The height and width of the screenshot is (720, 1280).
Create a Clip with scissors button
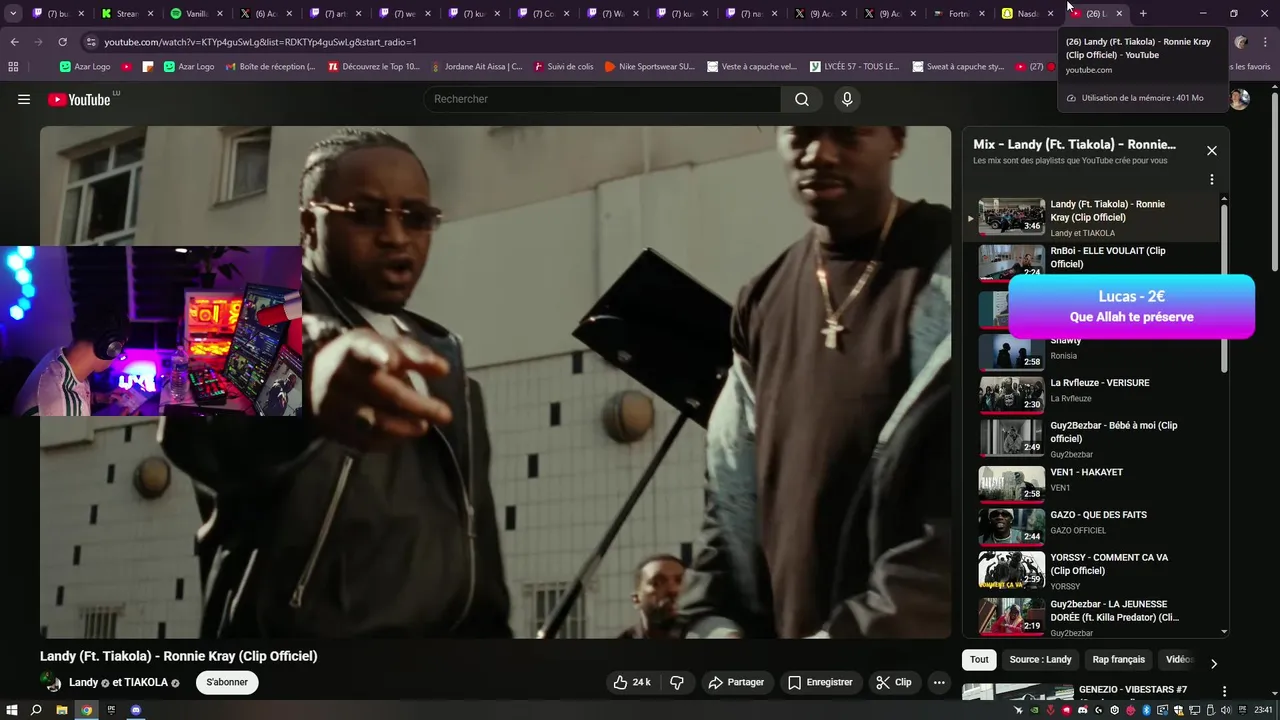pyautogui.click(x=893, y=682)
